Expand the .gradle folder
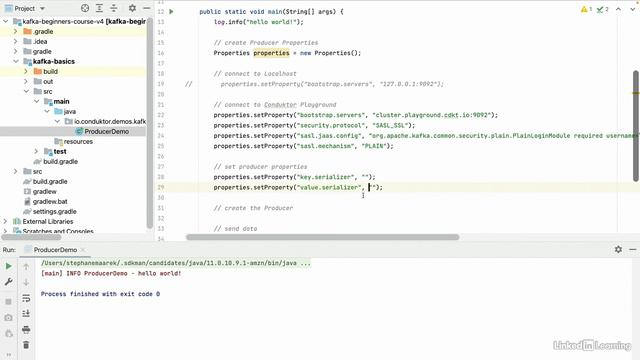640x360 pixels. (x=16, y=31)
